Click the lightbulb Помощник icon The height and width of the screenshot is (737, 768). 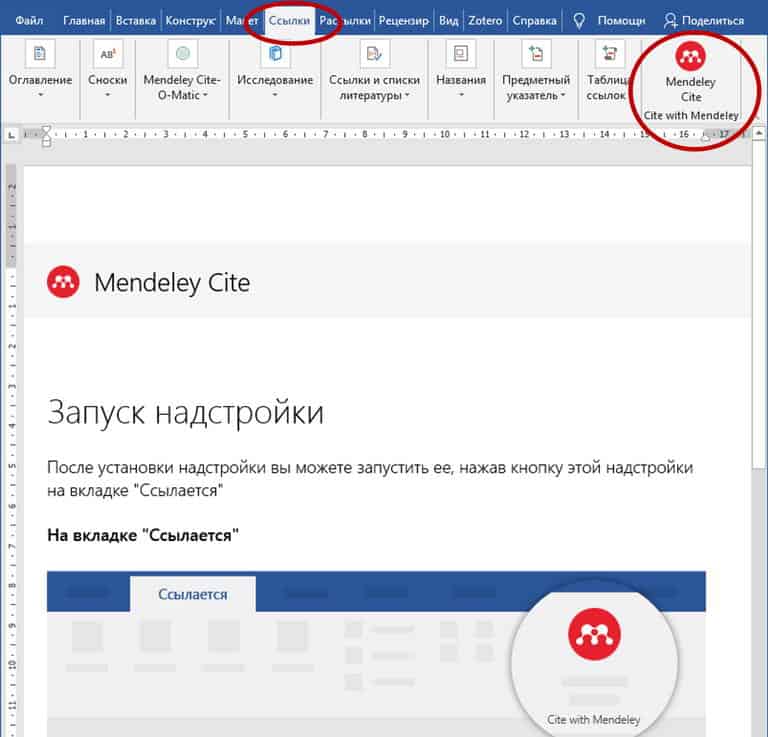click(579, 21)
